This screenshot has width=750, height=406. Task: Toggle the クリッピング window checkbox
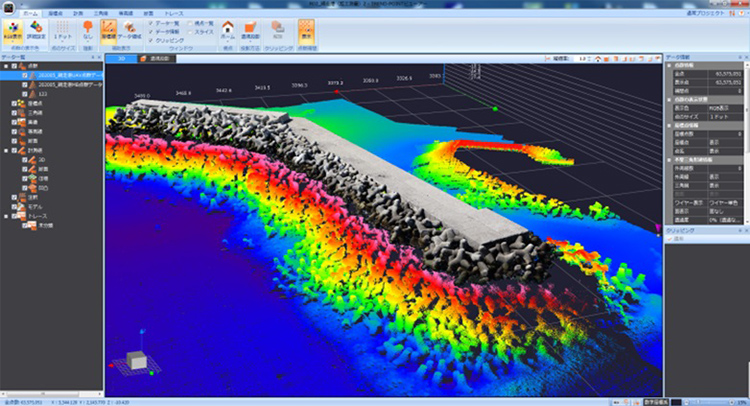pos(151,41)
